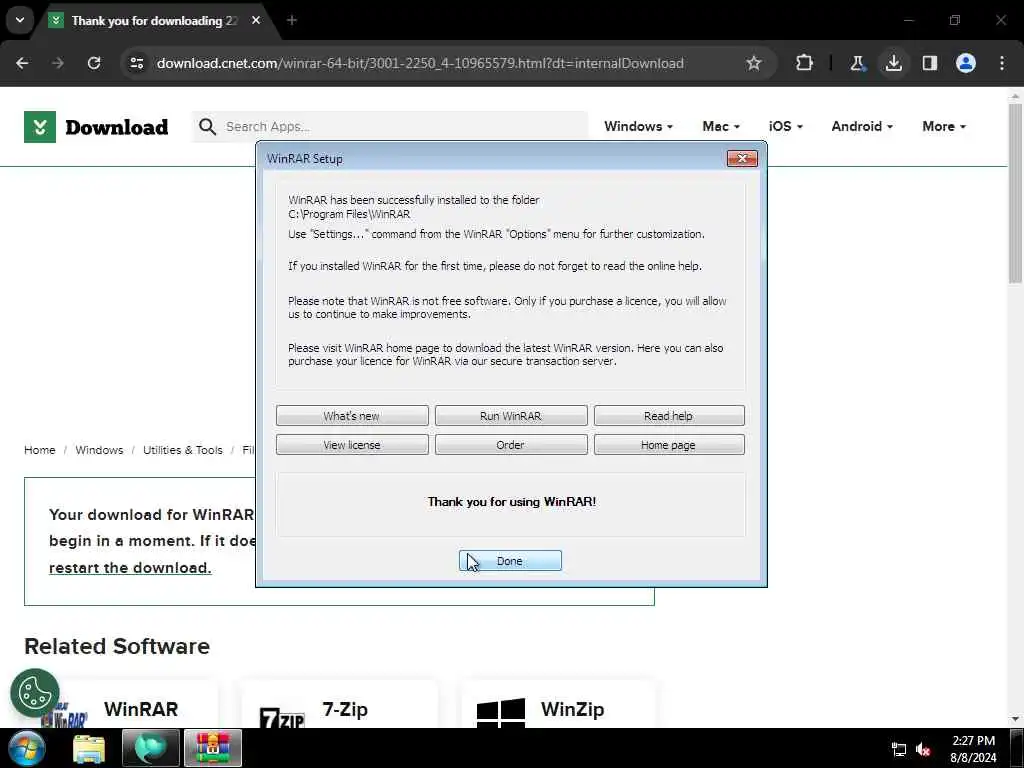The width and height of the screenshot is (1024, 768).
Task: View site information icon in address bar
Action: click(x=136, y=63)
